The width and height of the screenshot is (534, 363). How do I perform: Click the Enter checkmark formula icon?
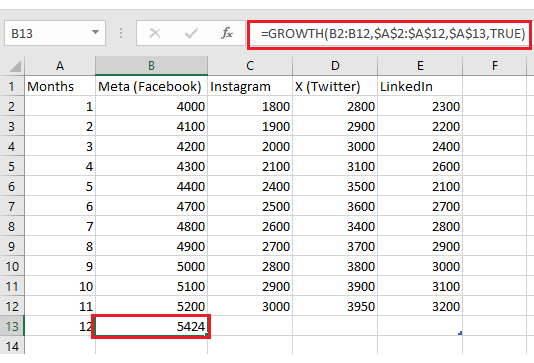[x=191, y=33]
